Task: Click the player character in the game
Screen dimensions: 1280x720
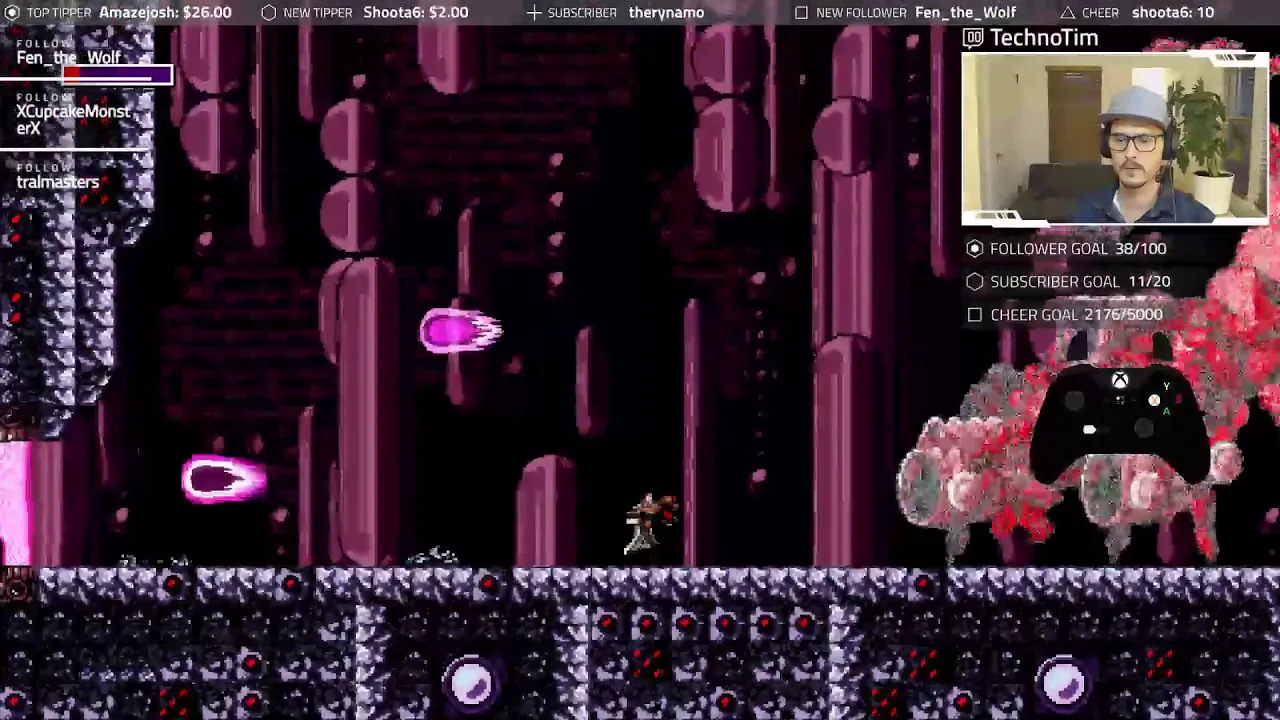Action: pos(650,522)
